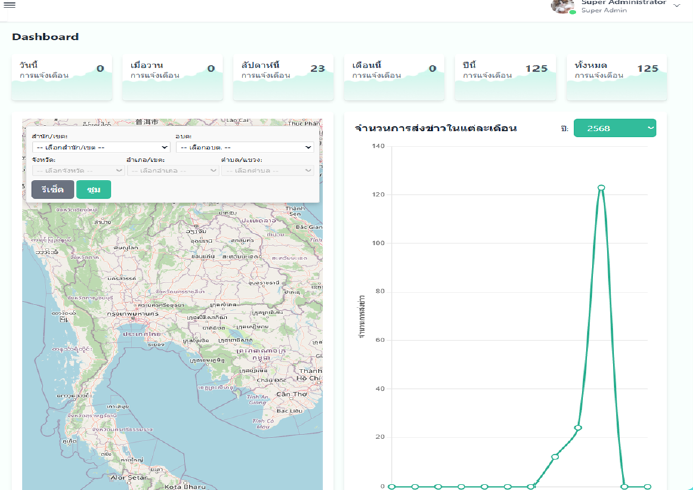Select the สัปดาห์นี้ weekly stats card
The height and width of the screenshot is (490, 693).
(x=283, y=77)
